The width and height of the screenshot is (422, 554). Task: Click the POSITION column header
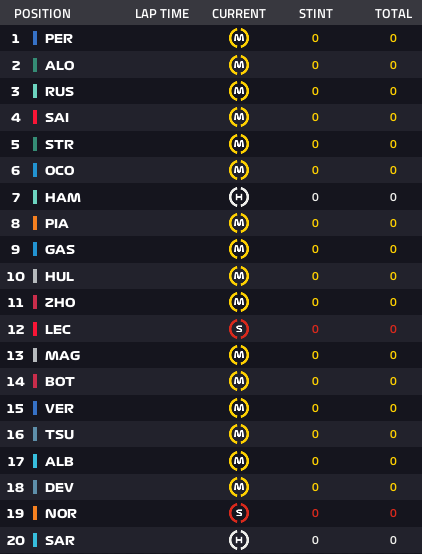tap(42, 14)
